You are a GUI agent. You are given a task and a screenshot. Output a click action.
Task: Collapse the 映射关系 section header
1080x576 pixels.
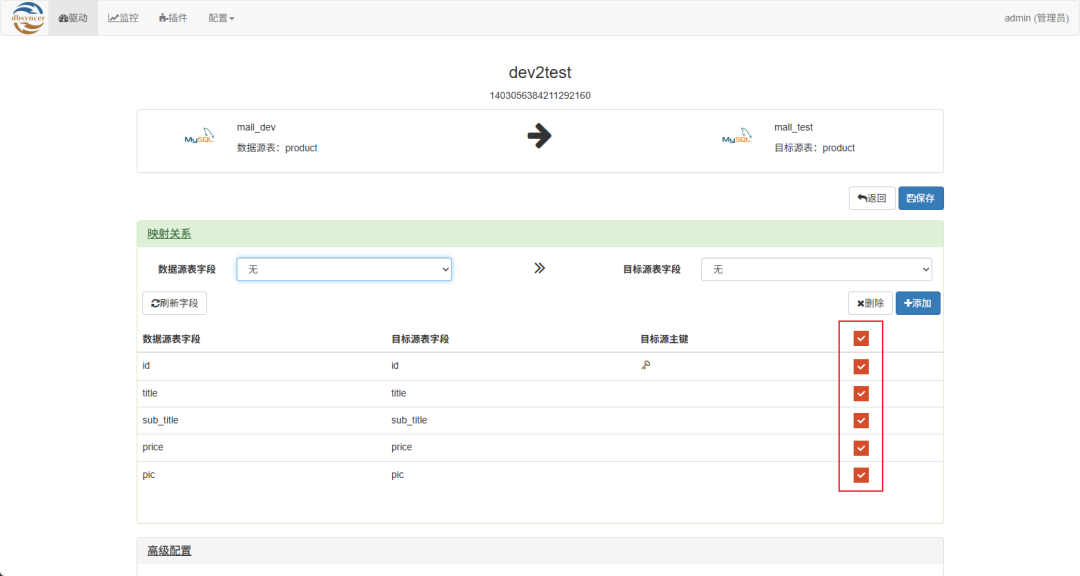pos(169,234)
